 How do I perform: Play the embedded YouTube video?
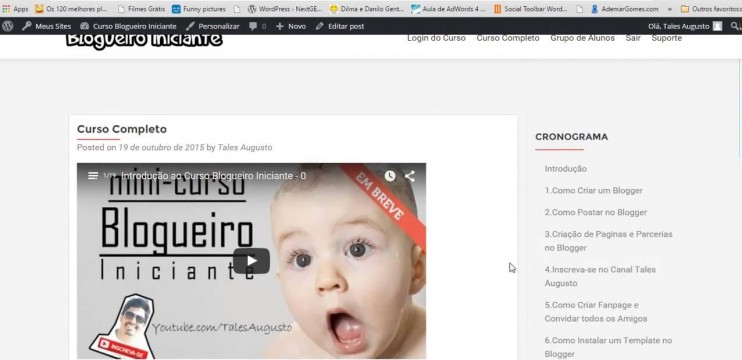coord(251,261)
